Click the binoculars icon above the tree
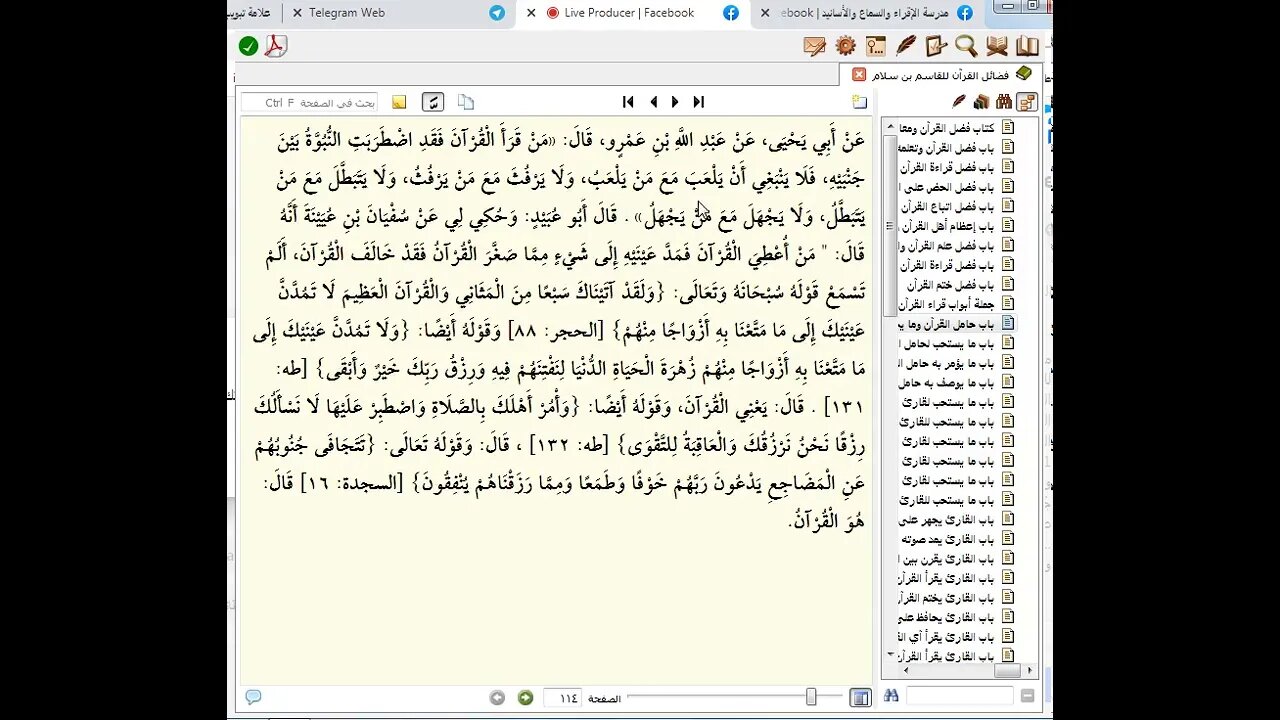The height and width of the screenshot is (720, 1280). pyautogui.click(x=1003, y=102)
